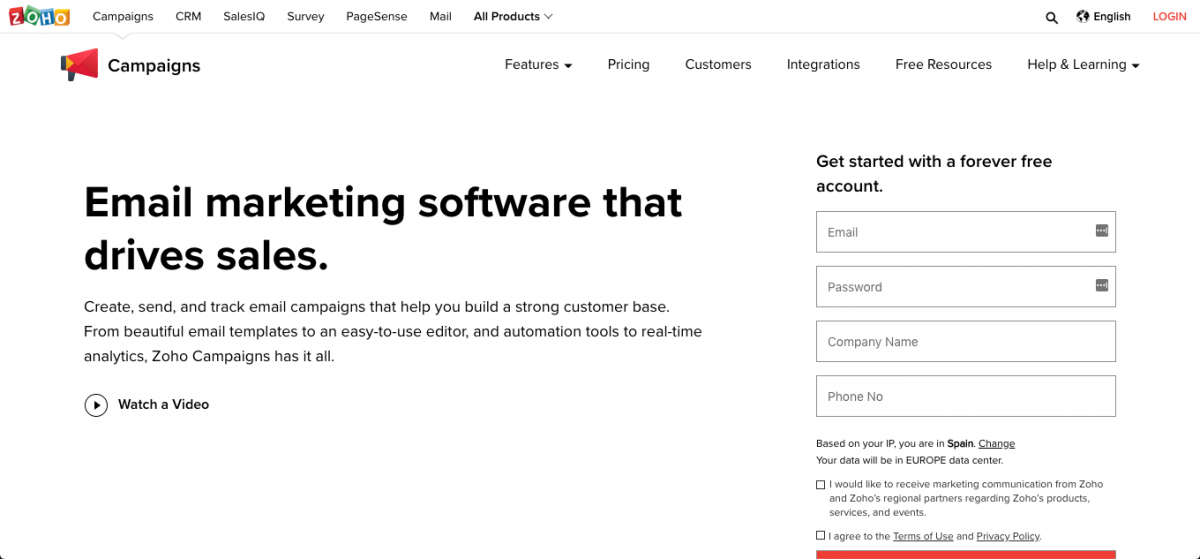The image size is (1200, 559).
Task: Open Free Resources
Action: pos(943,65)
